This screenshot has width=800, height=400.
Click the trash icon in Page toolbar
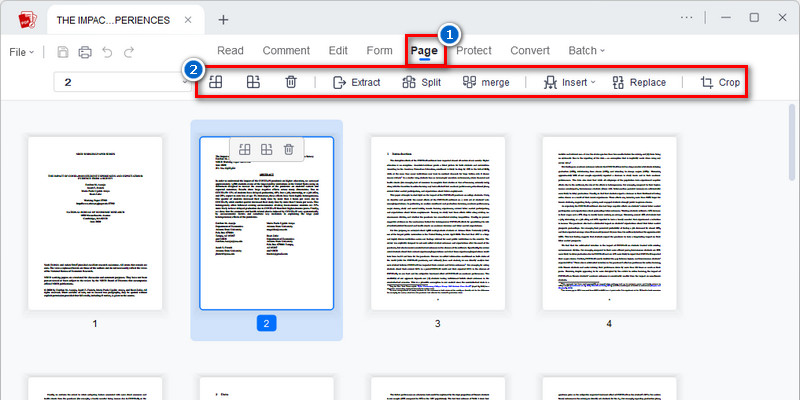click(x=291, y=82)
